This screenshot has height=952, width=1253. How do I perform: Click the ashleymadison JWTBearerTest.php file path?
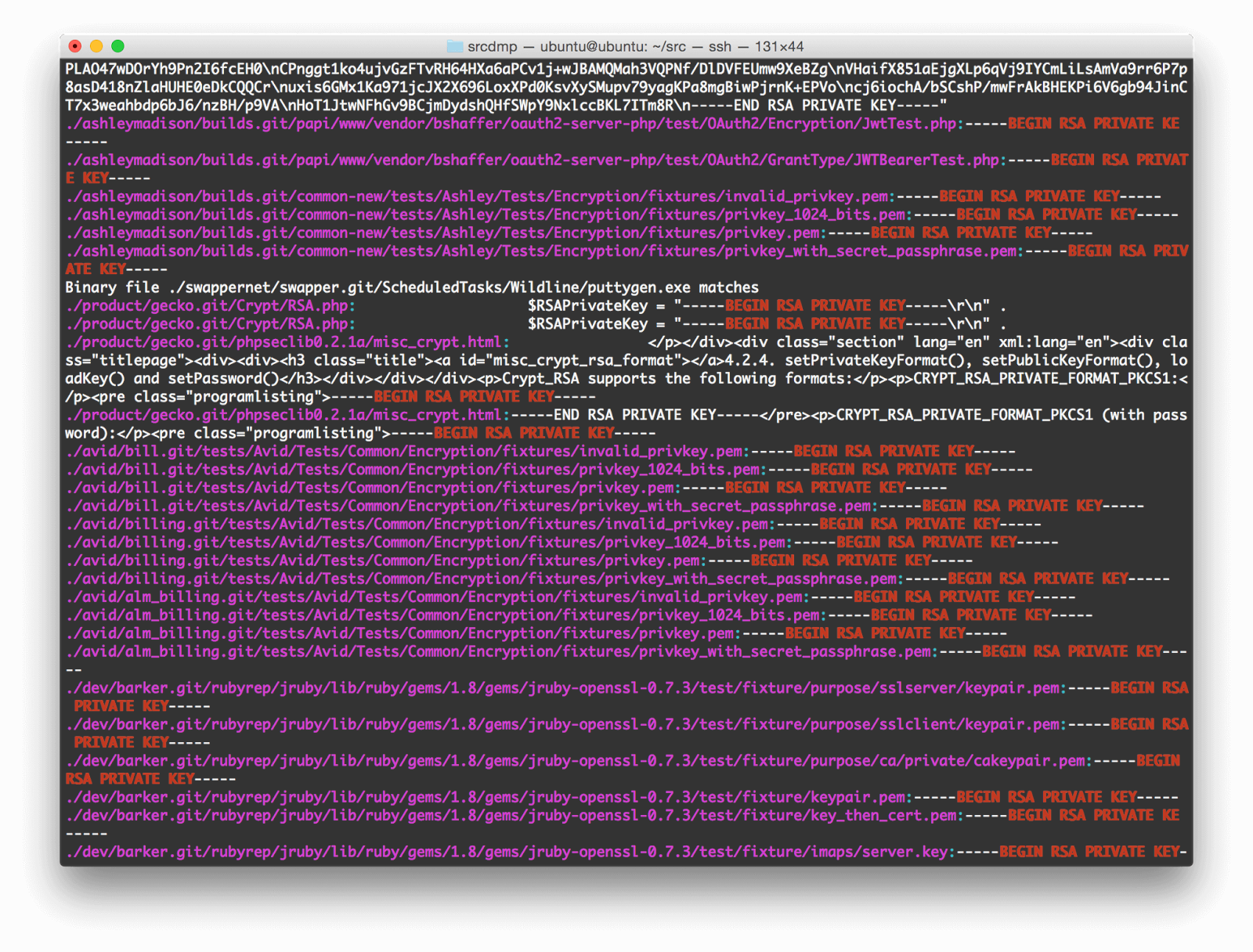point(533,160)
